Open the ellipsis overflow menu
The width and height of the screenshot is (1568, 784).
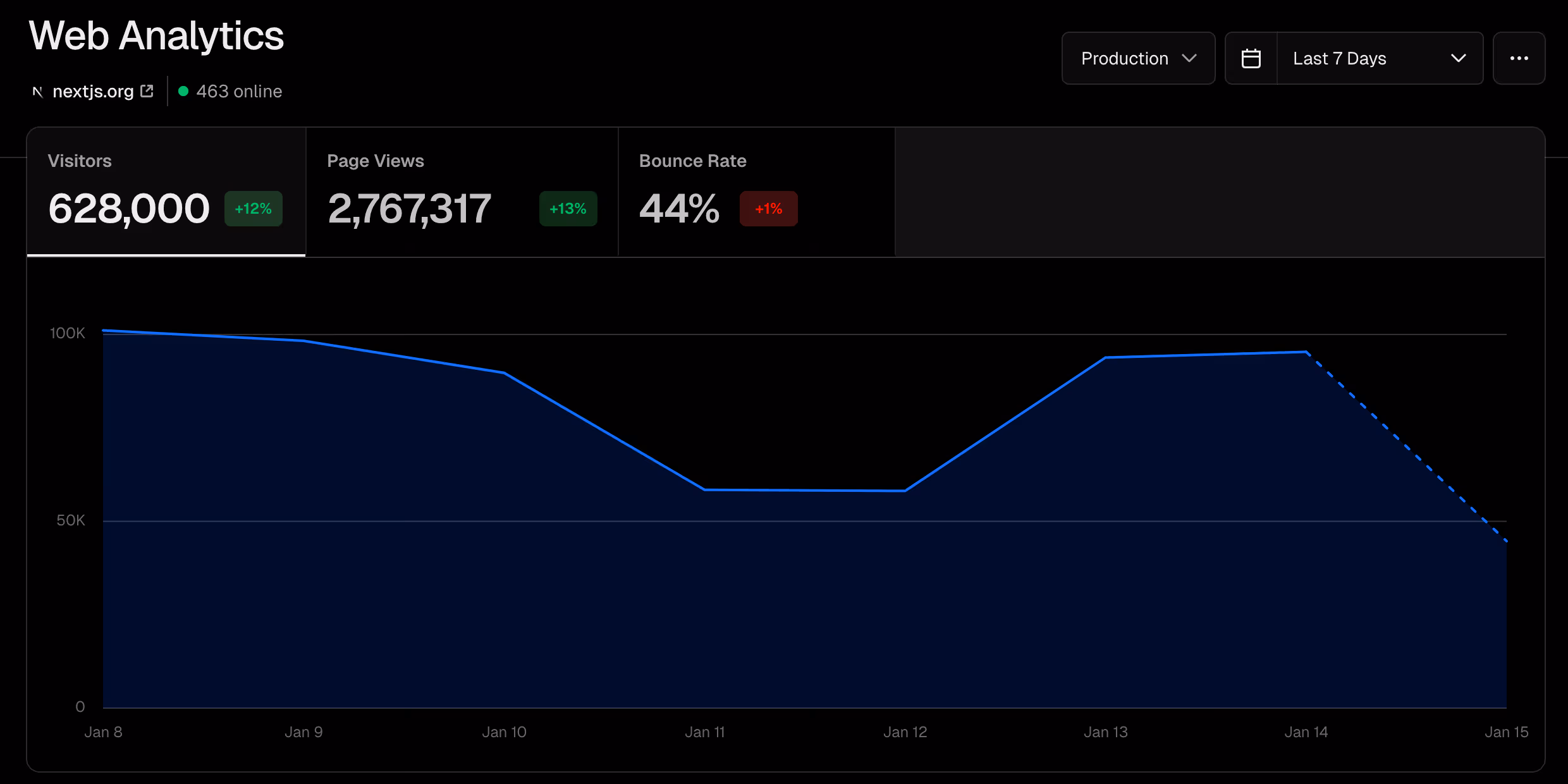click(x=1519, y=58)
